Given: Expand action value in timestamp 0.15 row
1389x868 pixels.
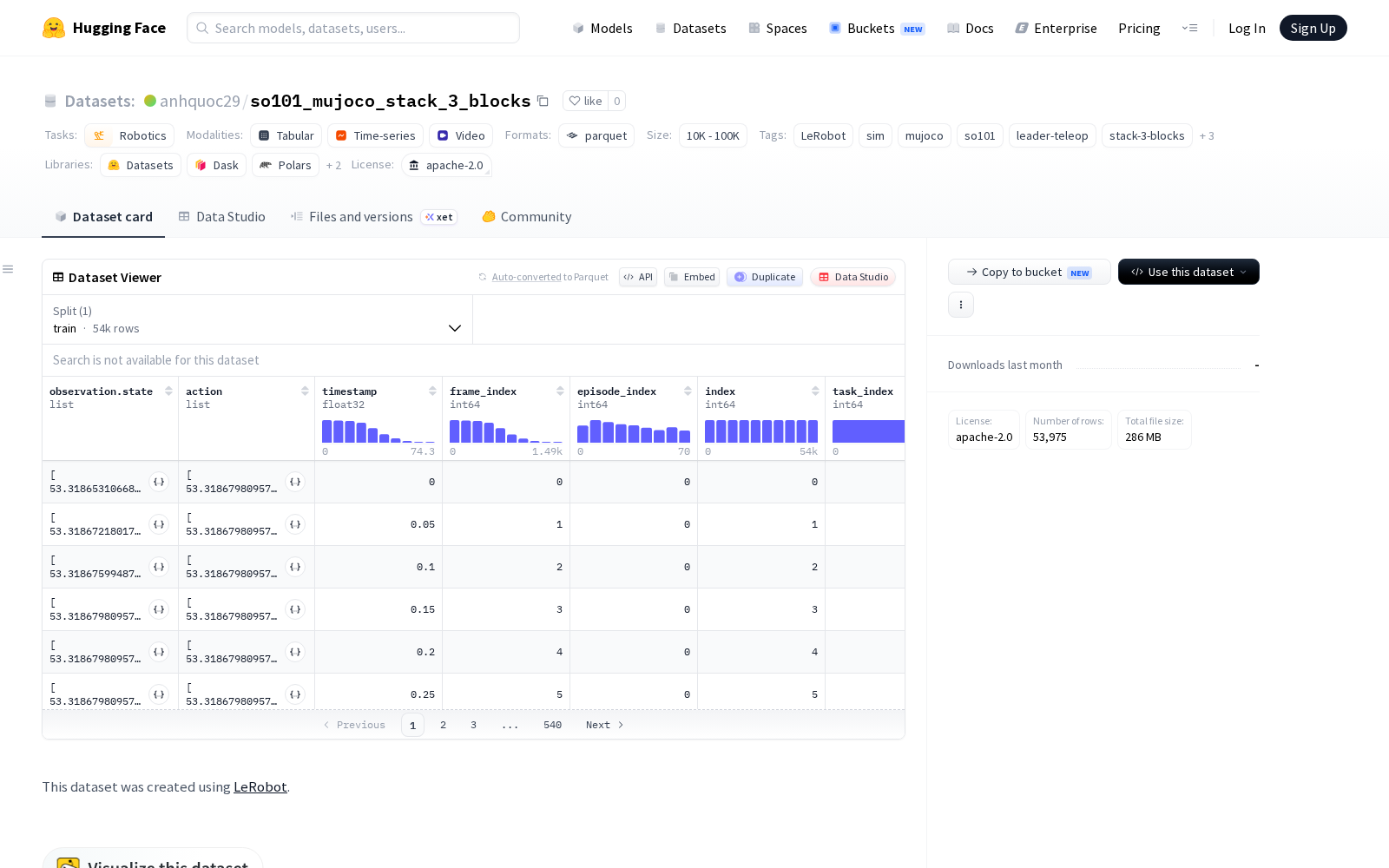Looking at the screenshot, I should (x=295, y=609).
